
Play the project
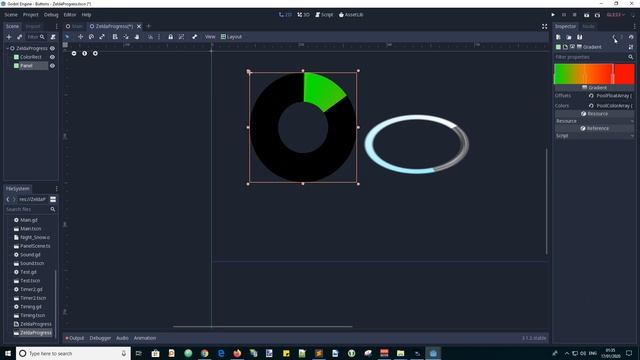coord(553,15)
